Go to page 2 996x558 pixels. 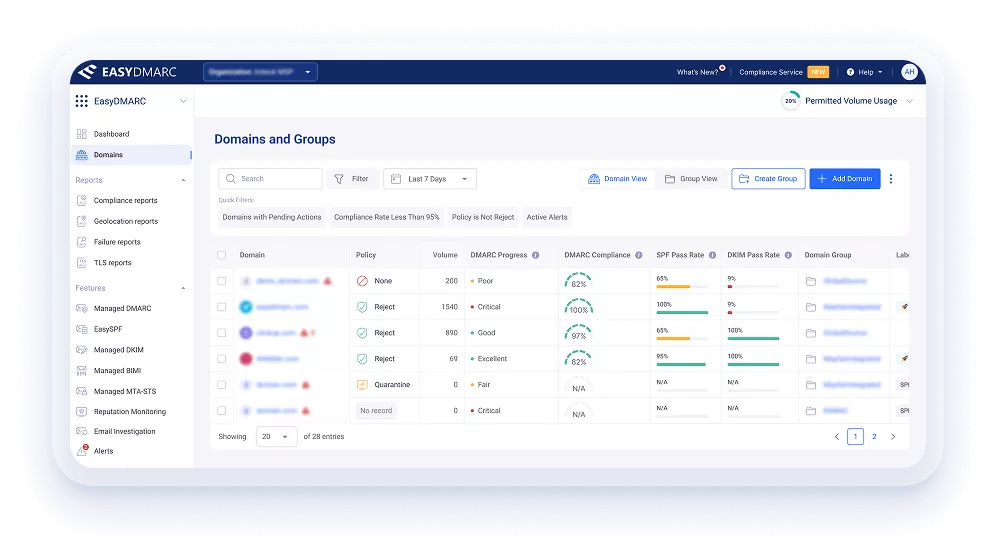874,437
